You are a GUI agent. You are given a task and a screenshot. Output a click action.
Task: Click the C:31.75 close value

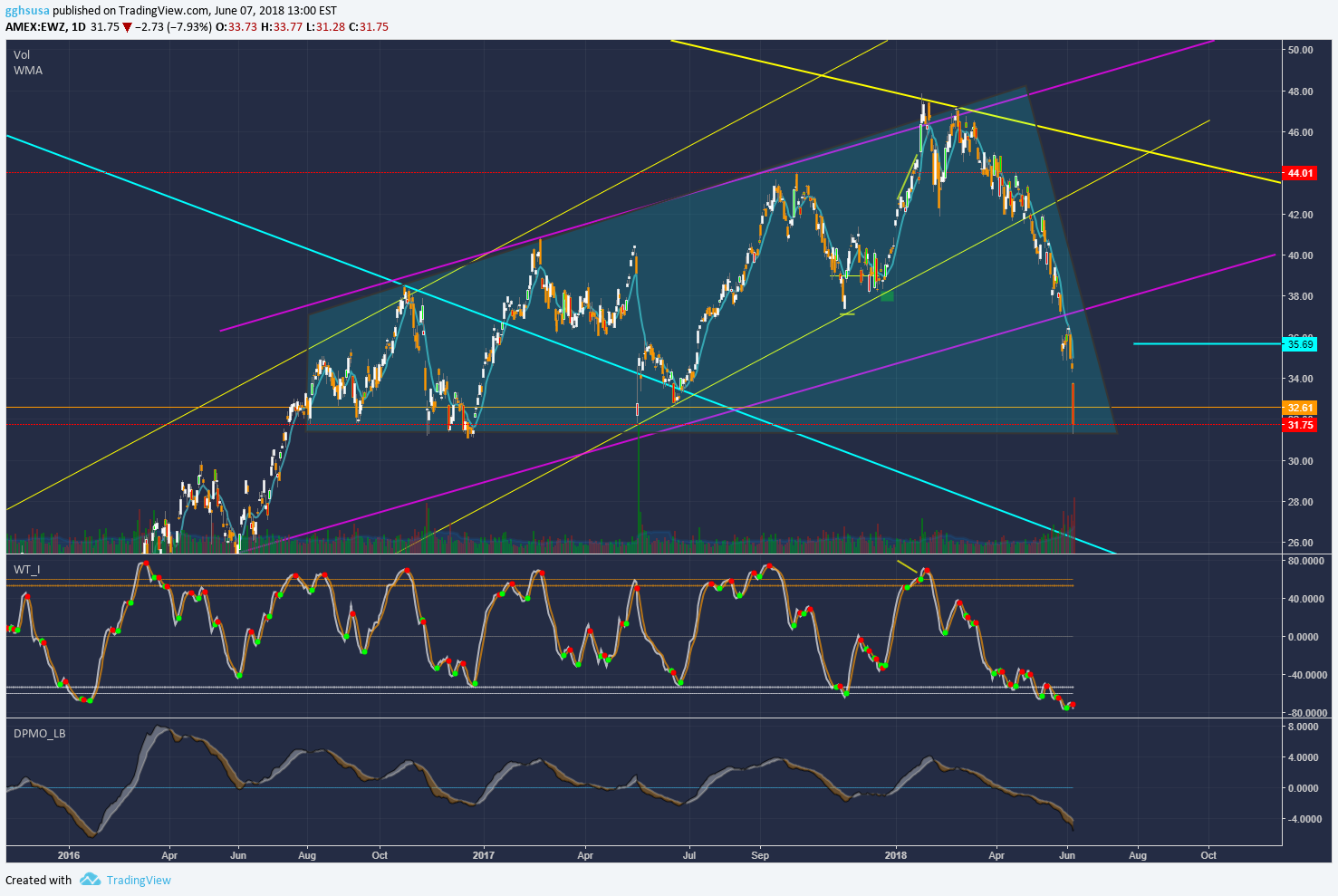368,27
